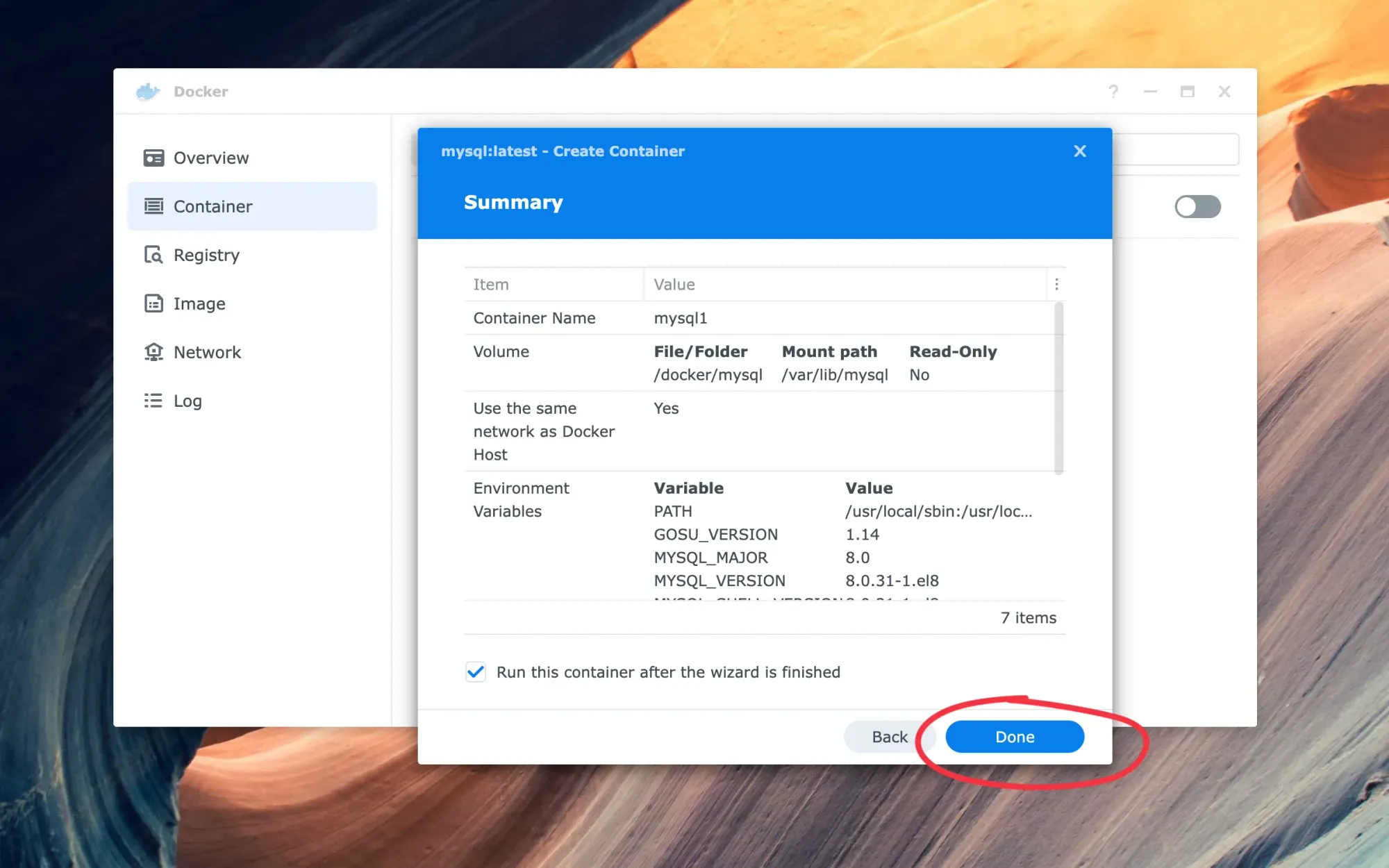Select the Network sidebar icon

[154, 352]
